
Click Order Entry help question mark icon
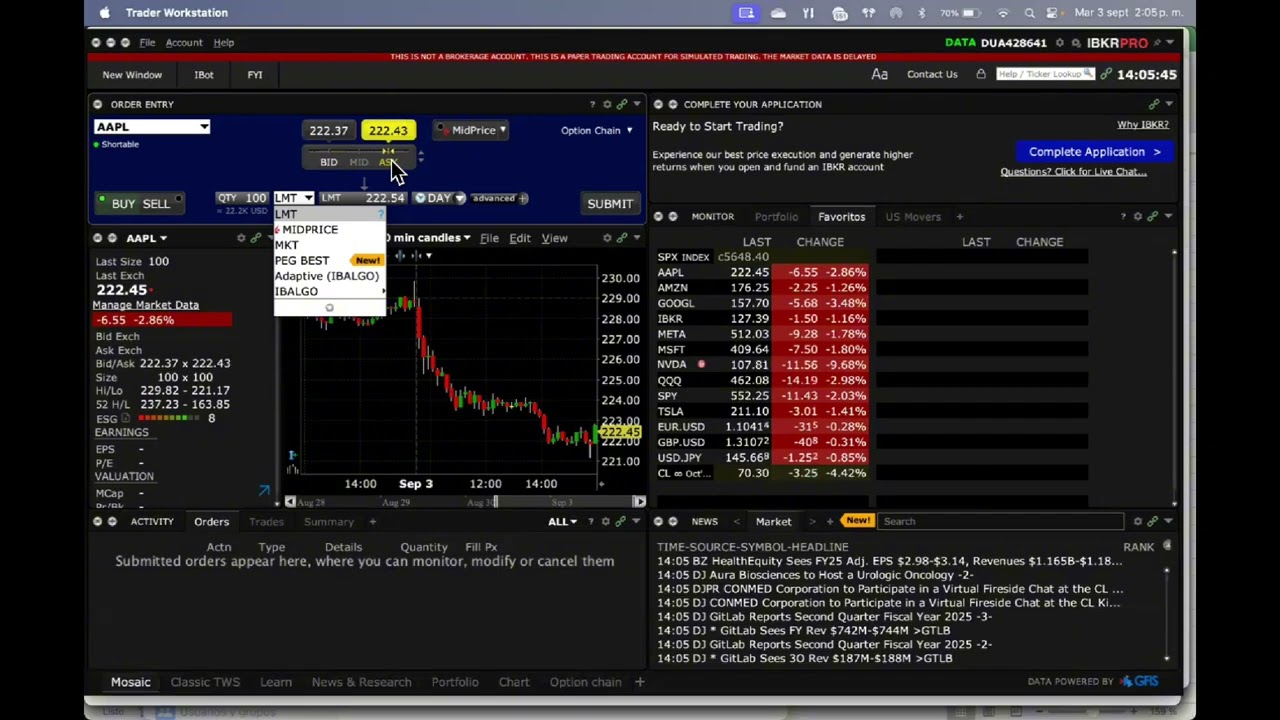click(592, 104)
